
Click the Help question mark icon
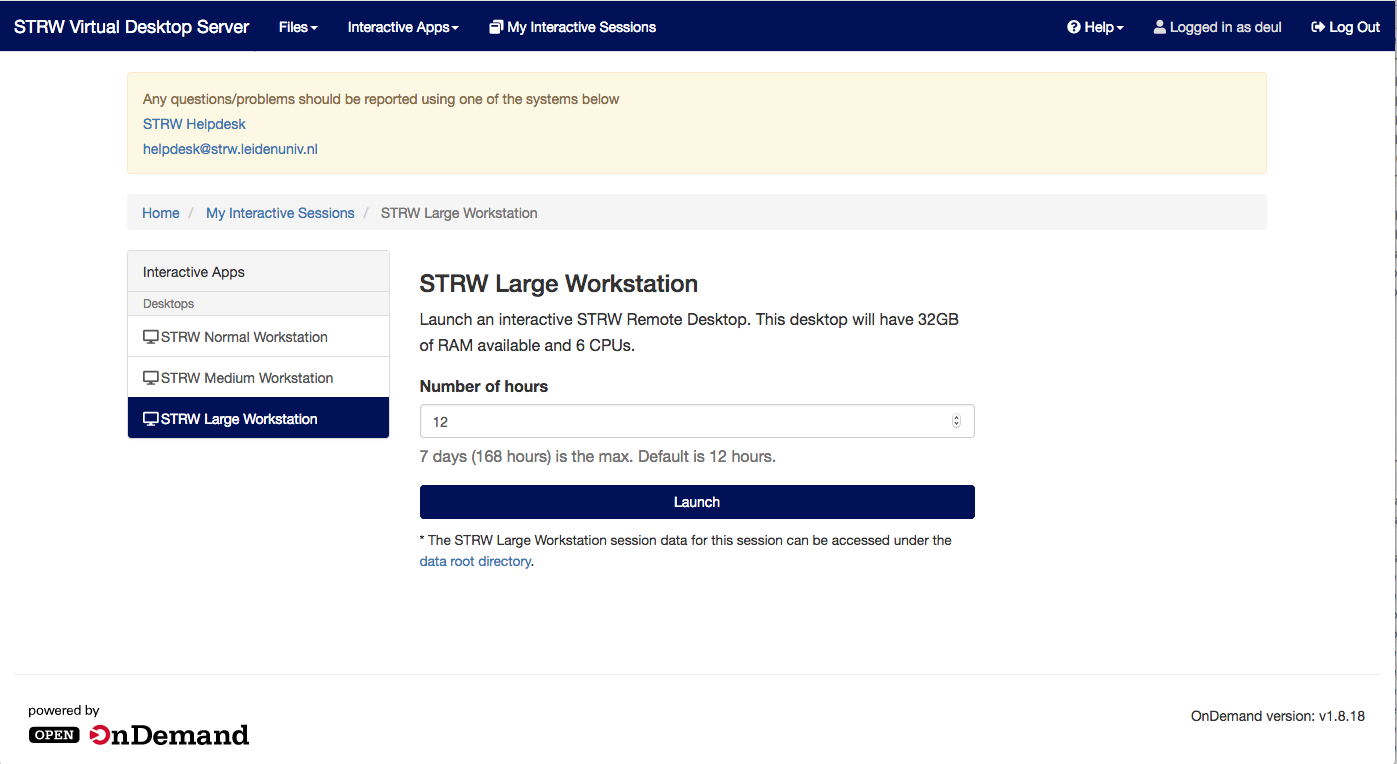1074,27
